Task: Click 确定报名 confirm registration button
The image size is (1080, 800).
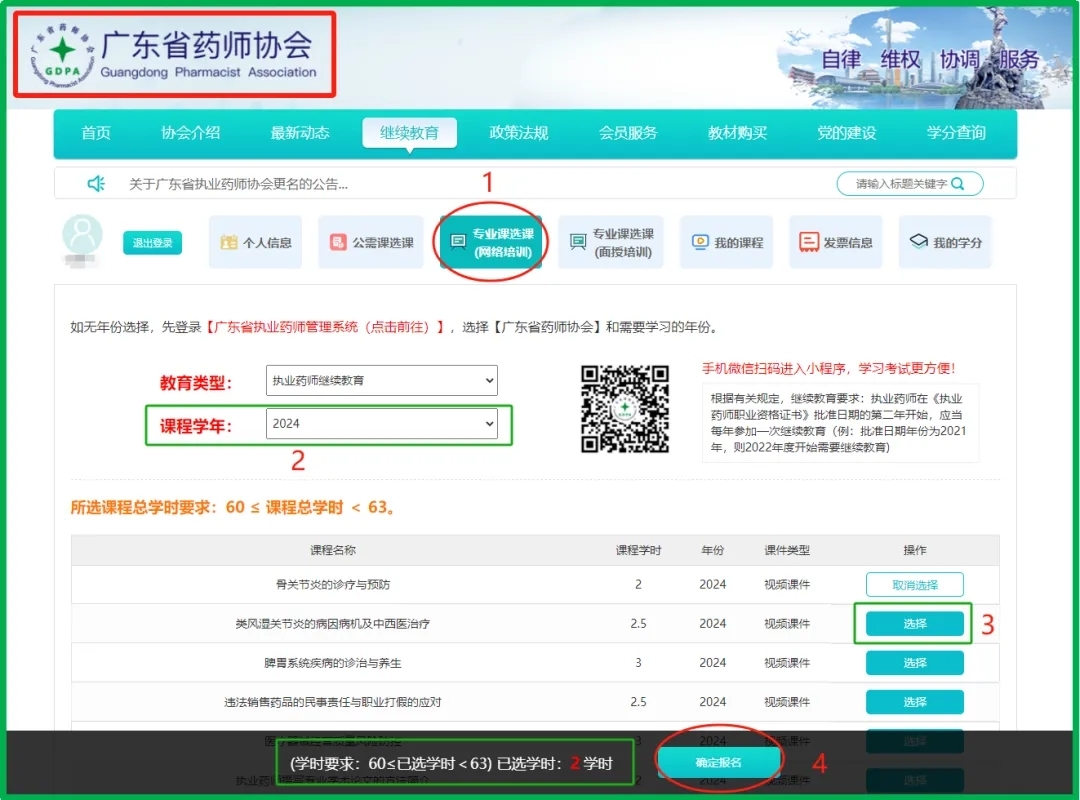Action: coord(718,762)
